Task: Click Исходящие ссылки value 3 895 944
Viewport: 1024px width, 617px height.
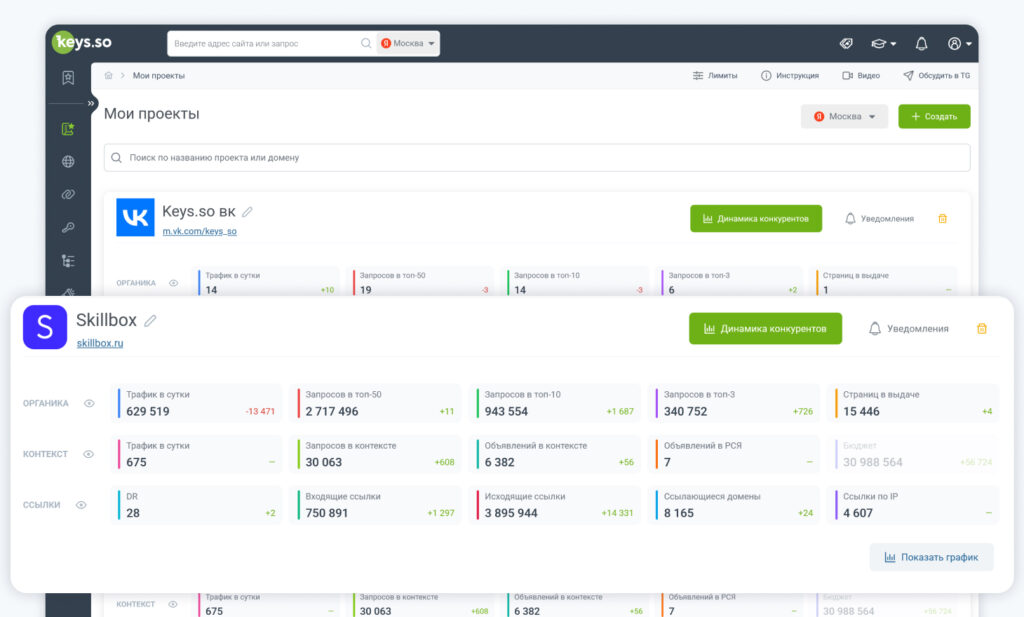Action: tap(511, 513)
